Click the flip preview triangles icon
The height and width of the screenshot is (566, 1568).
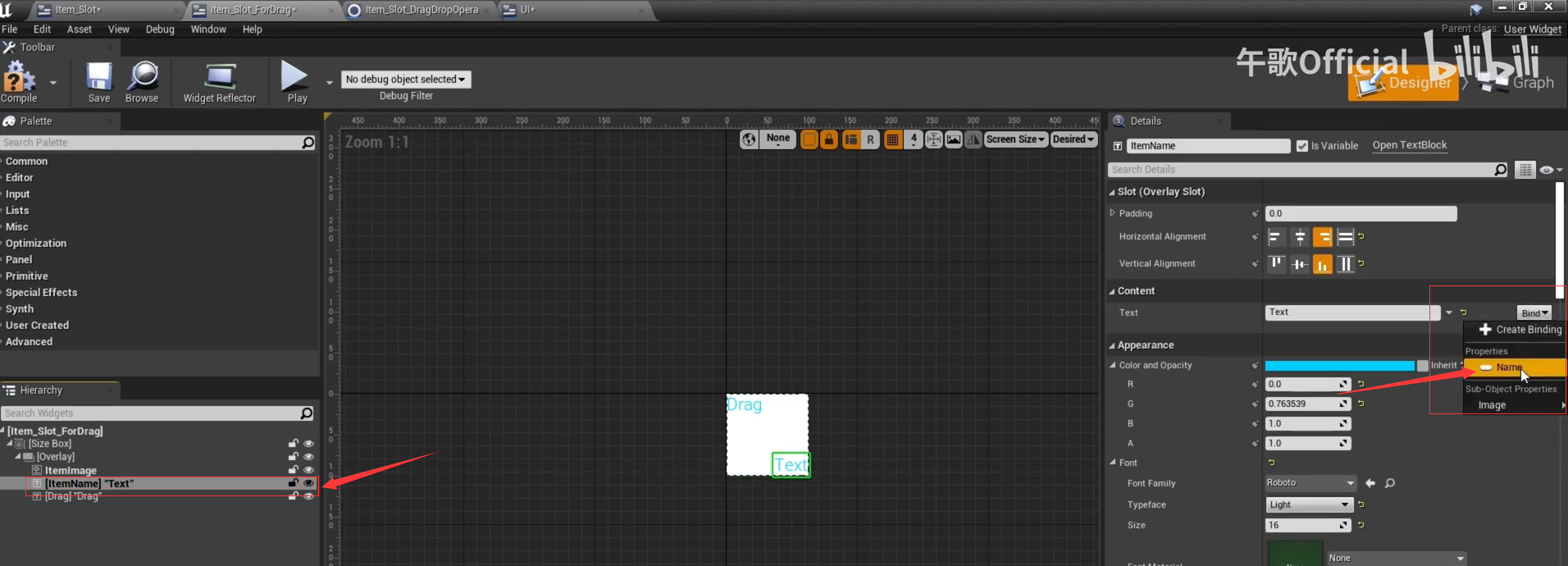[973, 139]
